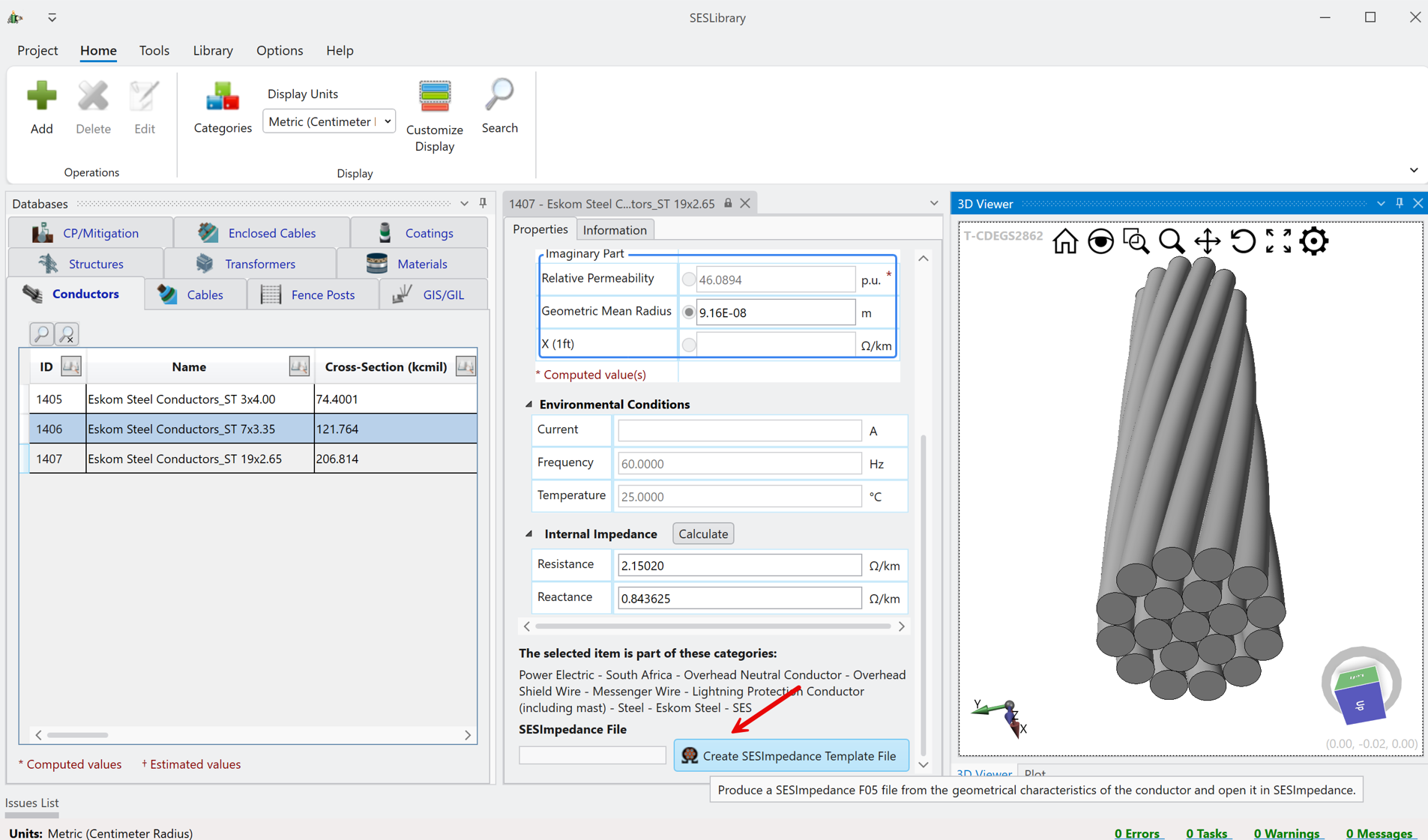Select zoom window tool in 3D Viewer
Screen dimensions: 1428x840
click(1136, 241)
